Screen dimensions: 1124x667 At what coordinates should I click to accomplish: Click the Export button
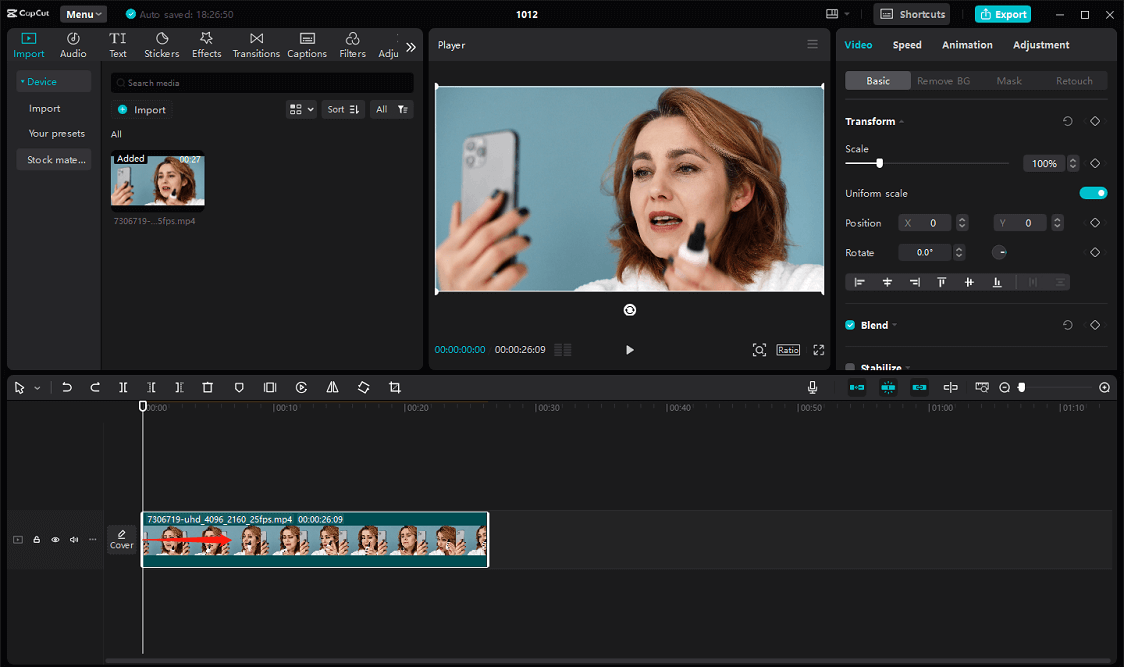click(x=1003, y=14)
